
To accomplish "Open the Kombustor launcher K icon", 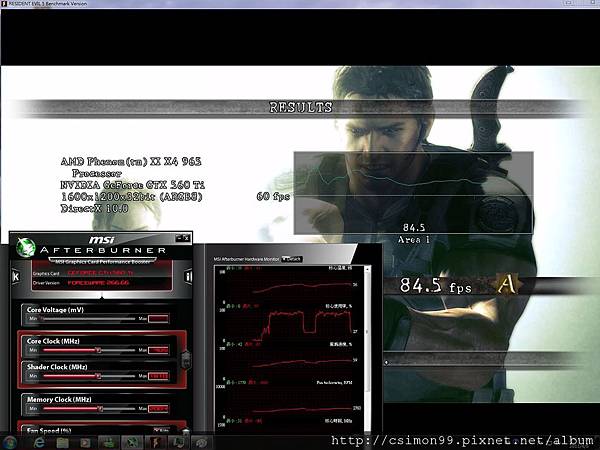I will point(16,276).
